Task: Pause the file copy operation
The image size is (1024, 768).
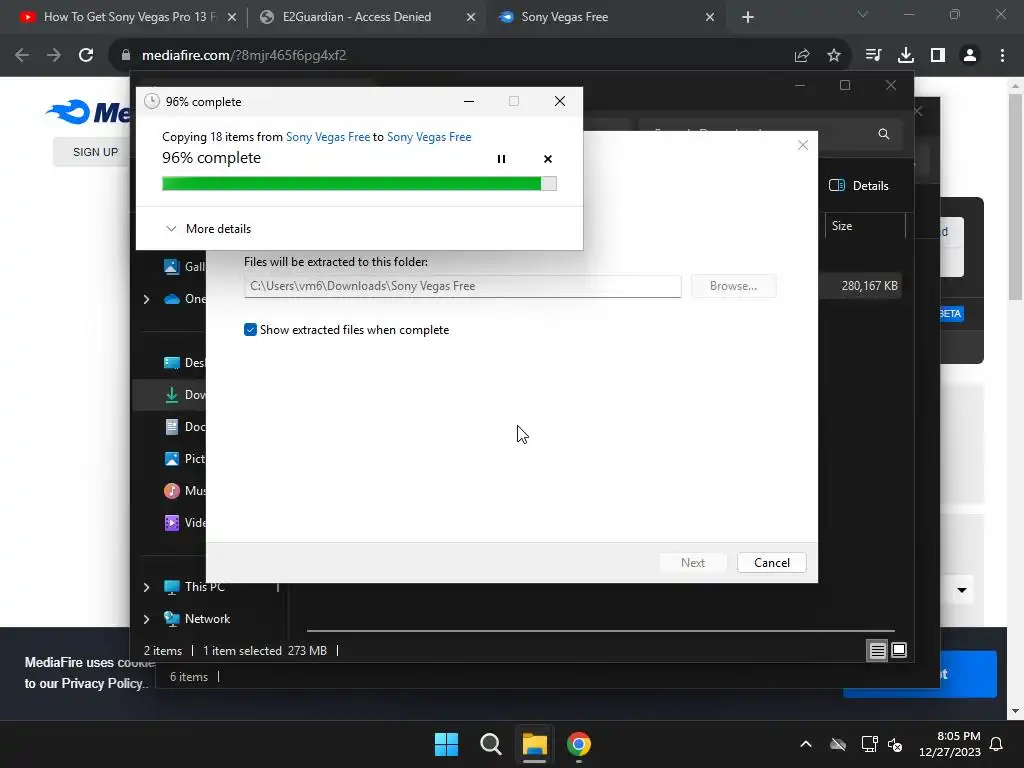Action: [501, 159]
